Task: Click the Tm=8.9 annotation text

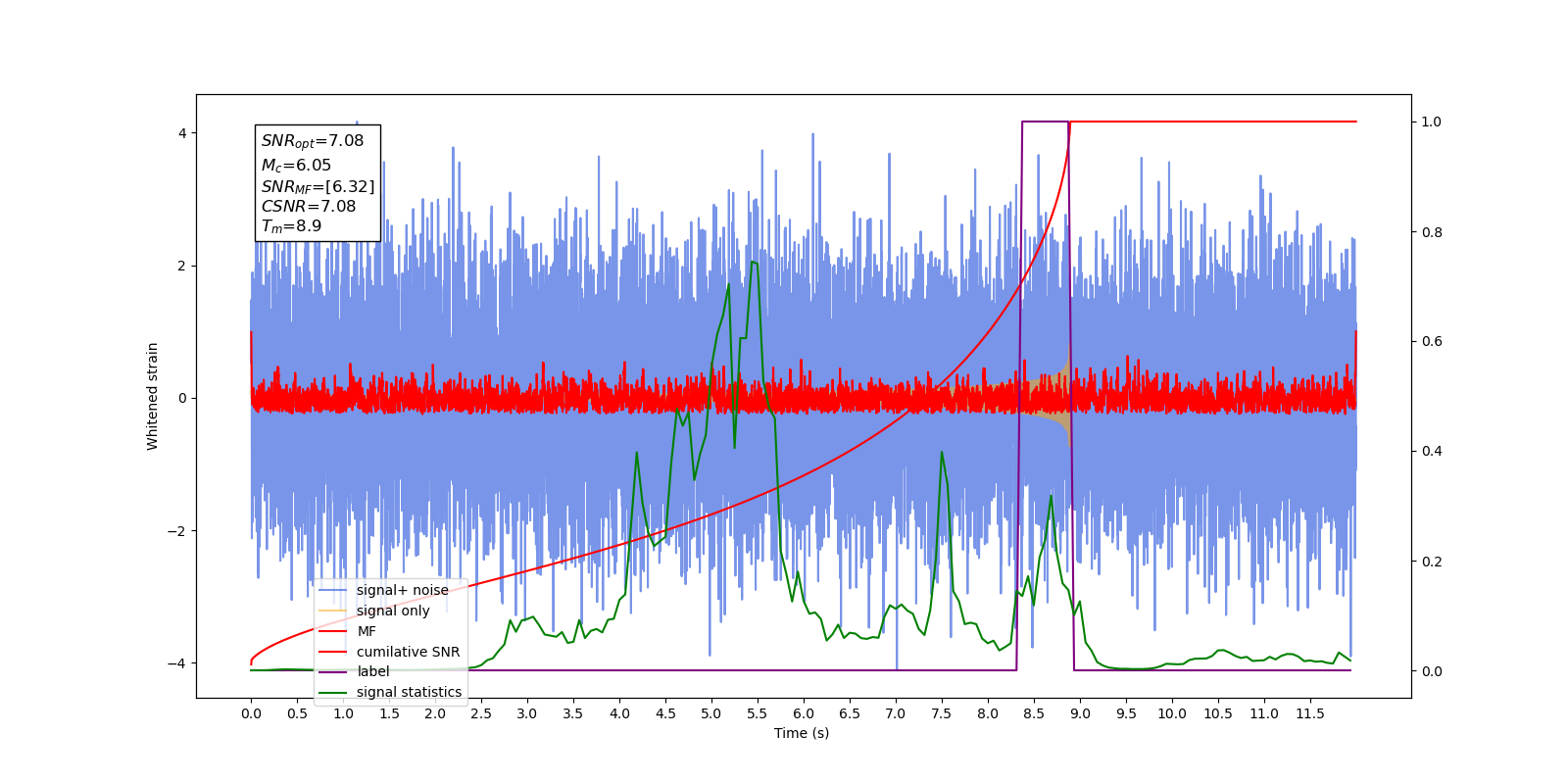Action: pyautogui.click(x=291, y=226)
